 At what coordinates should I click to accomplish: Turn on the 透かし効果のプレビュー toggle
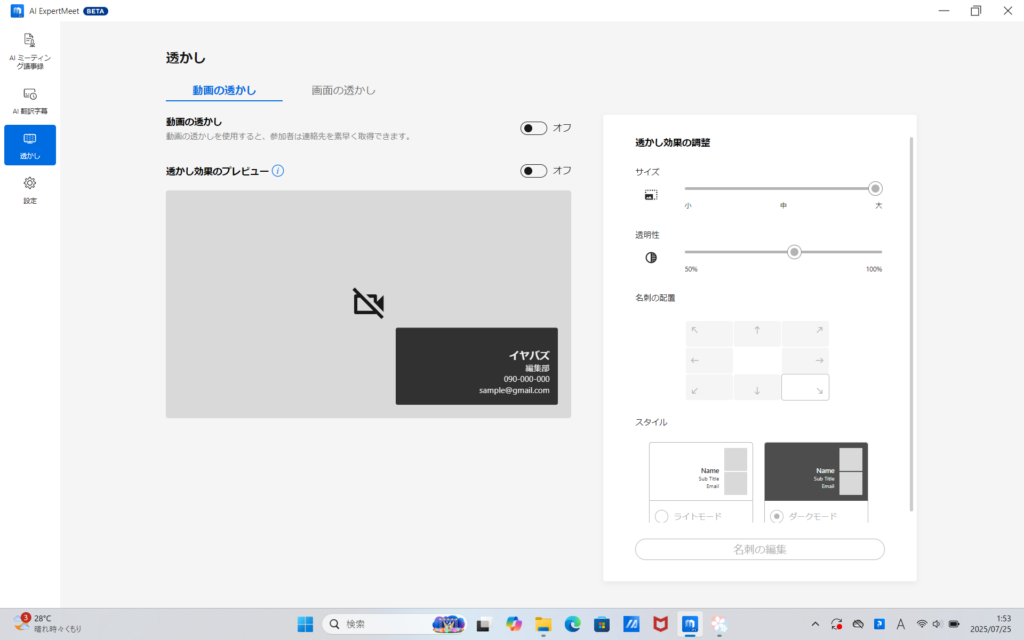click(531, 171)
